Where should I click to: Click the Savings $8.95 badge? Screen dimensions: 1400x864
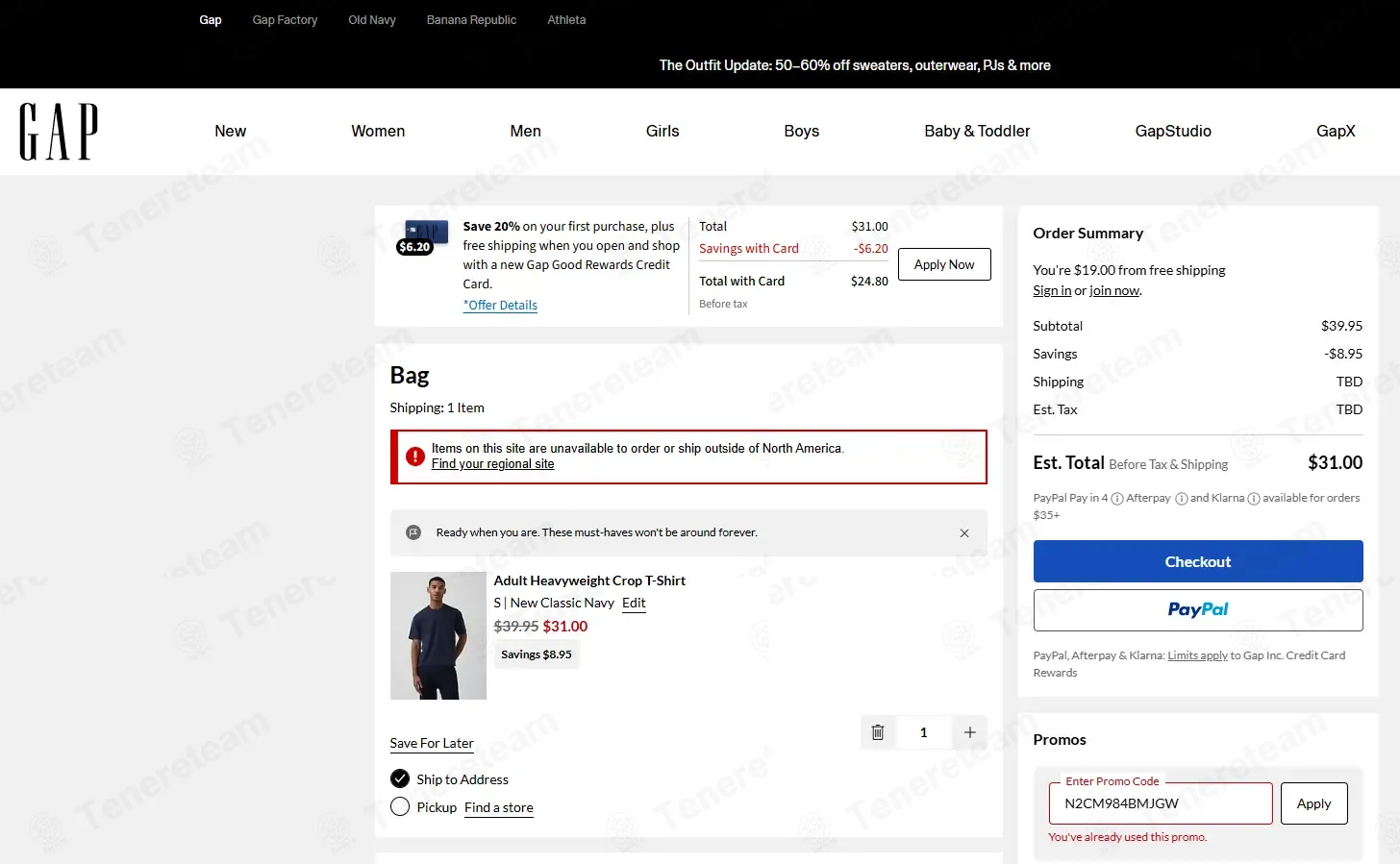point(537,654)
